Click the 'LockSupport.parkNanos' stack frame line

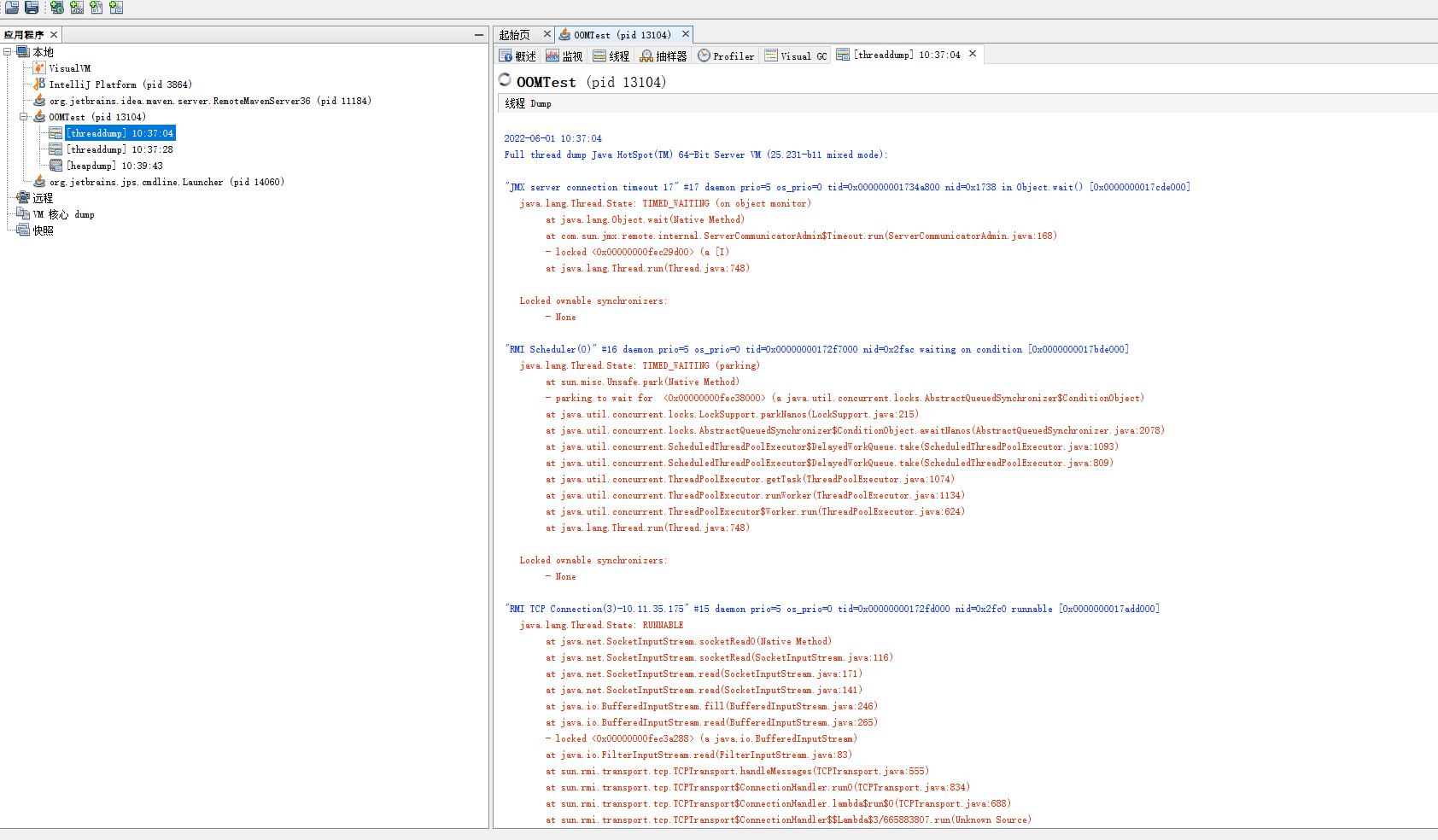pyautogui.click(x=732, y=414)
